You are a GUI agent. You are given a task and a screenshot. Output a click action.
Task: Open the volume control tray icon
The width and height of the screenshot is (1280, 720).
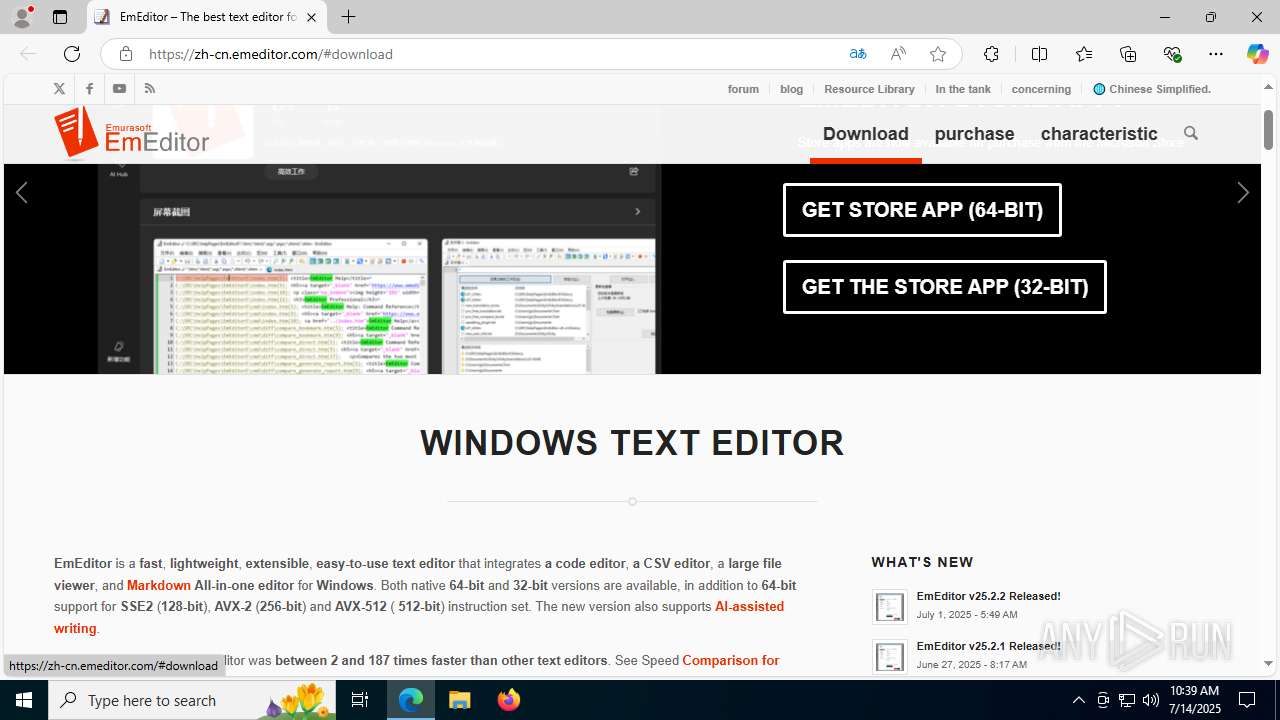(1151, 700)
